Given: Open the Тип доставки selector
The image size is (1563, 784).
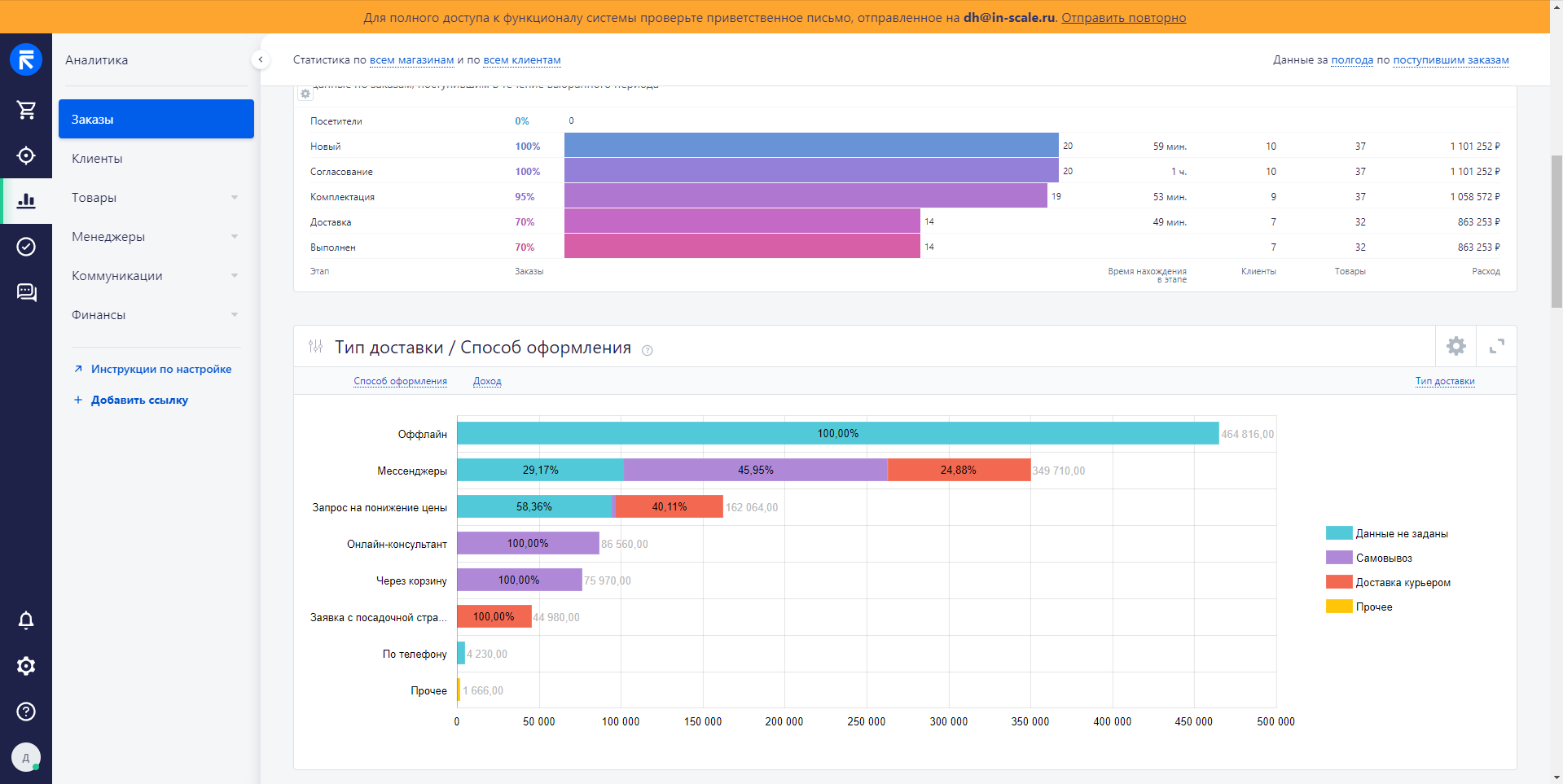Looking at the screenshot, I should (1445, 381).
